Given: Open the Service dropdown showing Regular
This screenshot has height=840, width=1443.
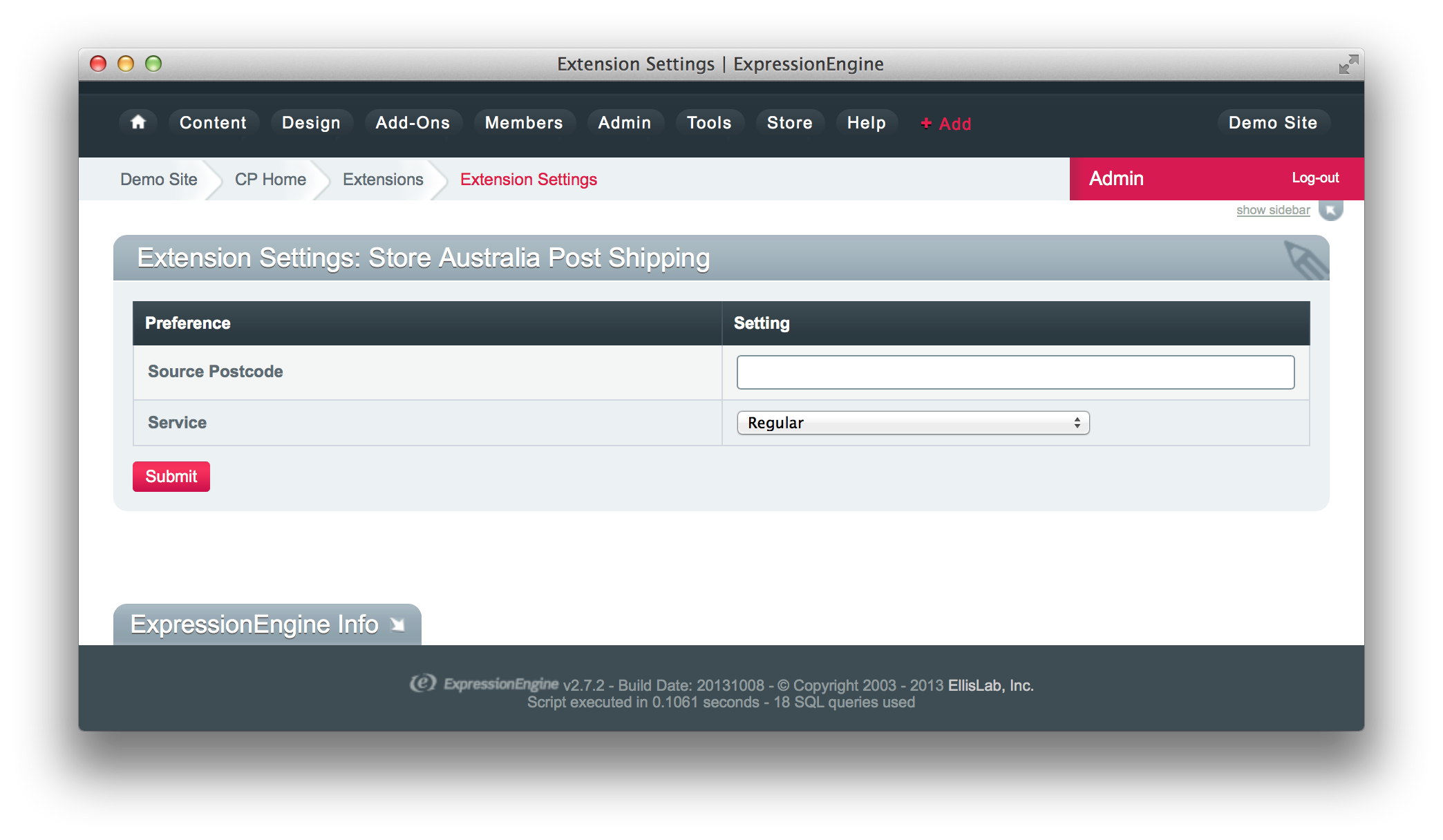Looking at the screenshot, I should click(x=913, y=423).
